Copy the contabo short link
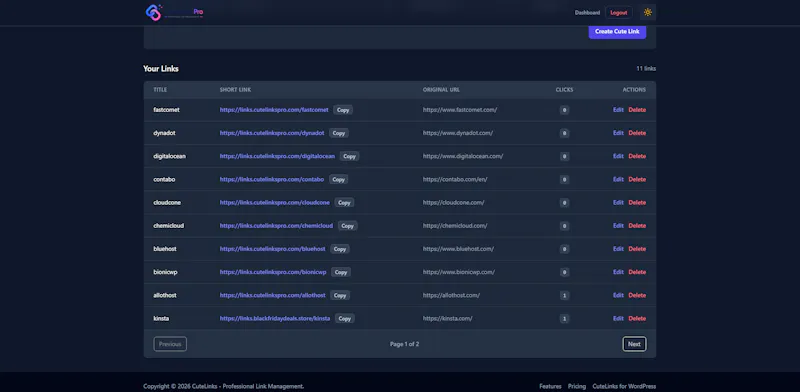800x392 pixels. (338, 180)
